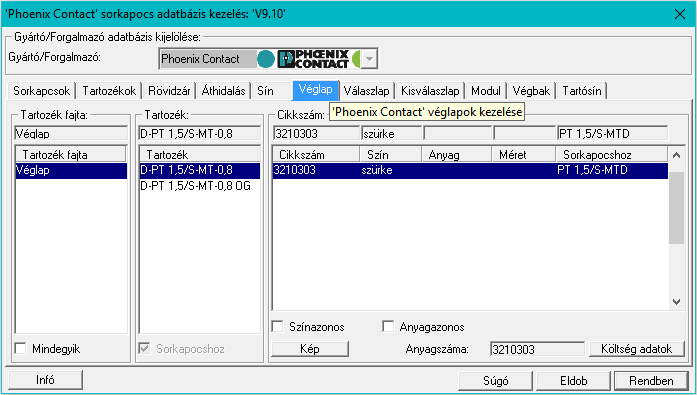The image size is (697, 395).
Task: Open the Rövidzár tab
Action: [x=169, y=91]
